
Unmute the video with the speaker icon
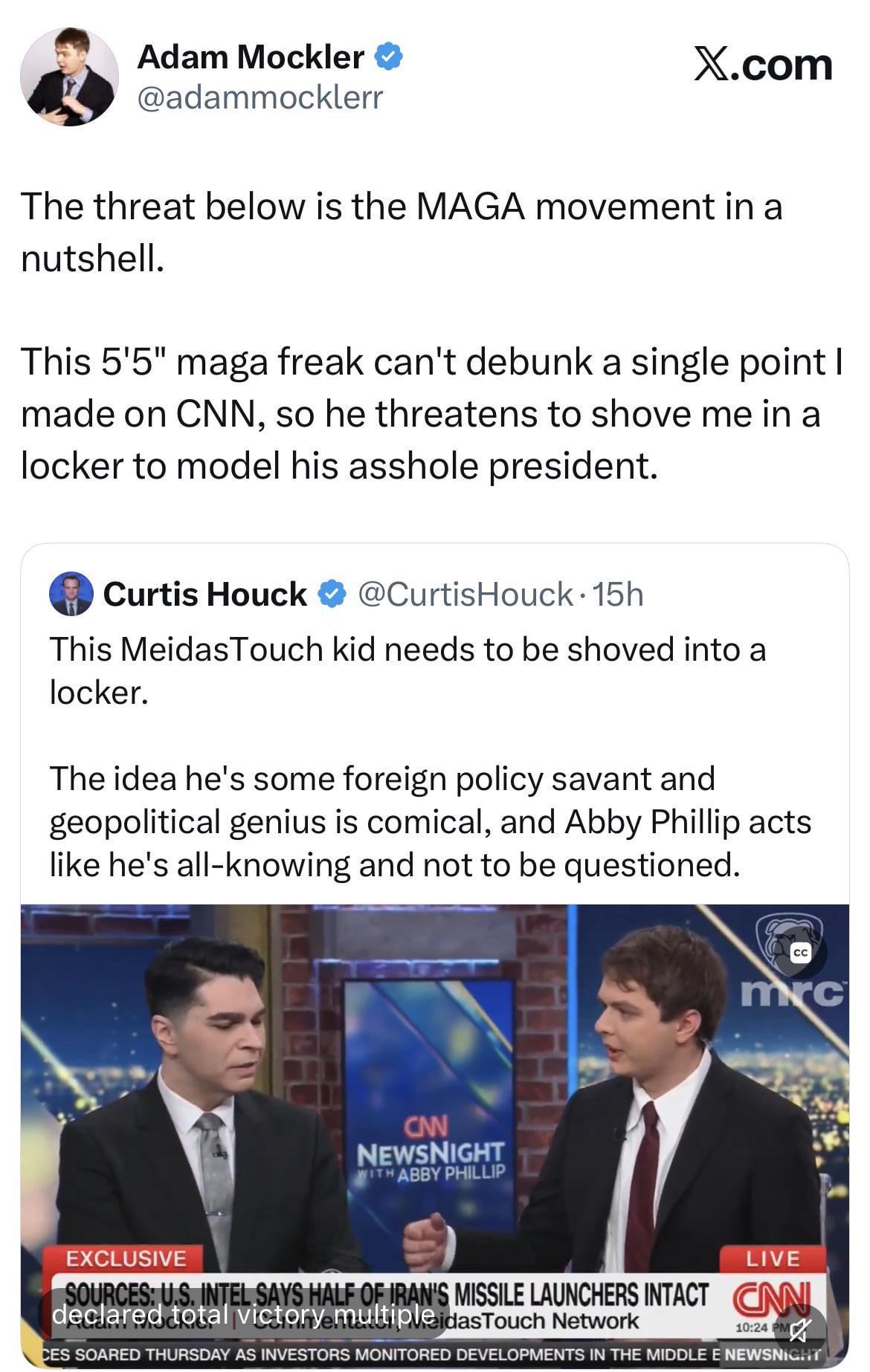(800, 1327)
